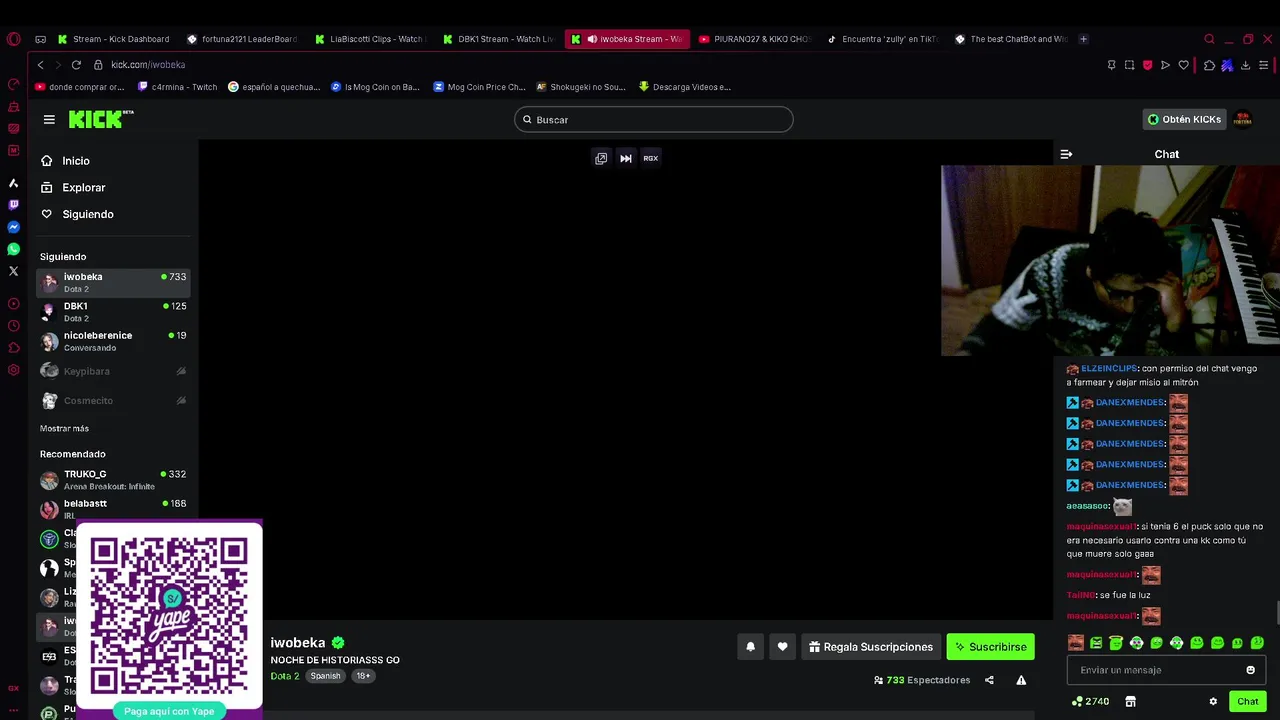
Task: Click Dota 2 category link
Action: click(284, 676)
